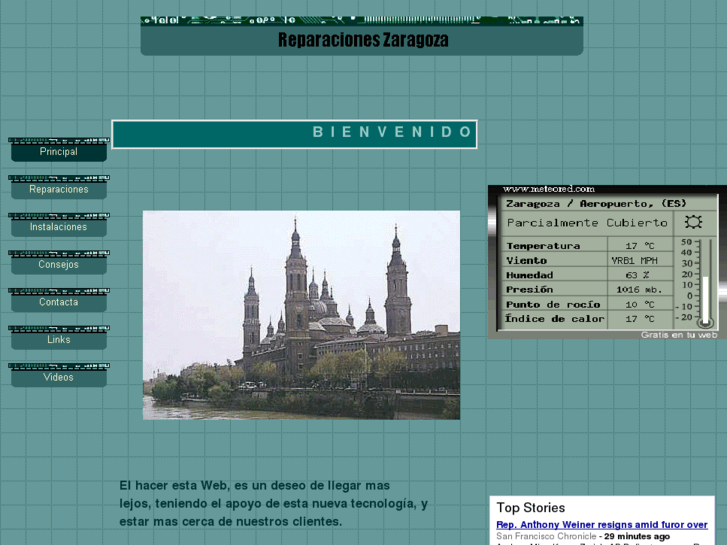Click the Links navigation button
Screen dimensions: 727x545
pyautogui.click(x=58, y=340)
